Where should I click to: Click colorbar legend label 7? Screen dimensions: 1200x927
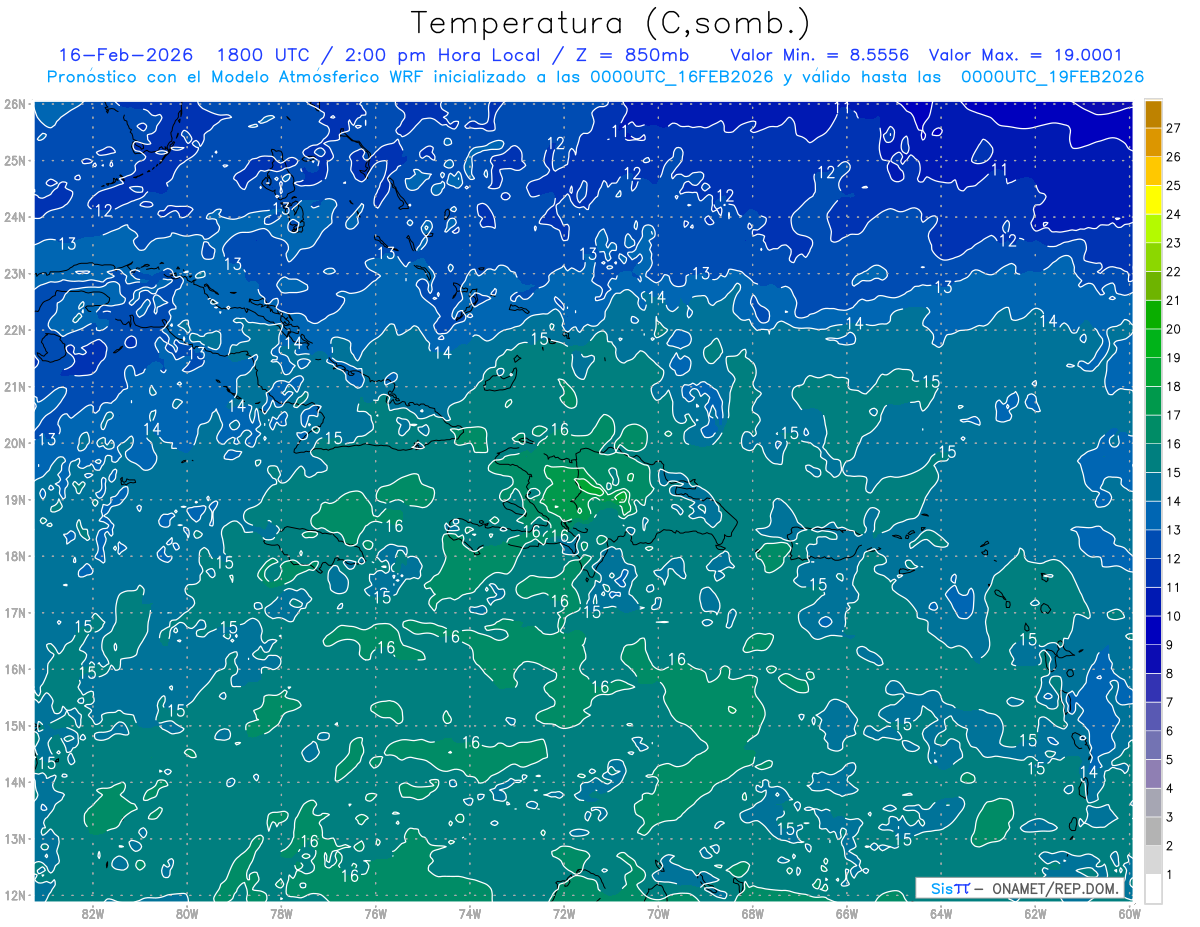[1170, 702]
